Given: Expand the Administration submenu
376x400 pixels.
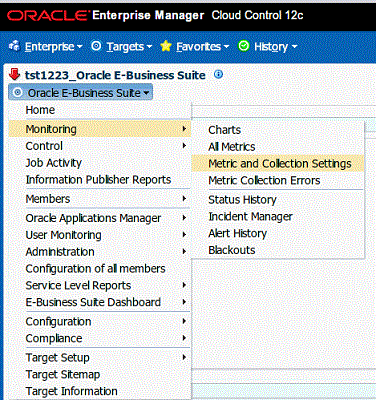Looking at the screenshot, I should (x=100, y=252).
